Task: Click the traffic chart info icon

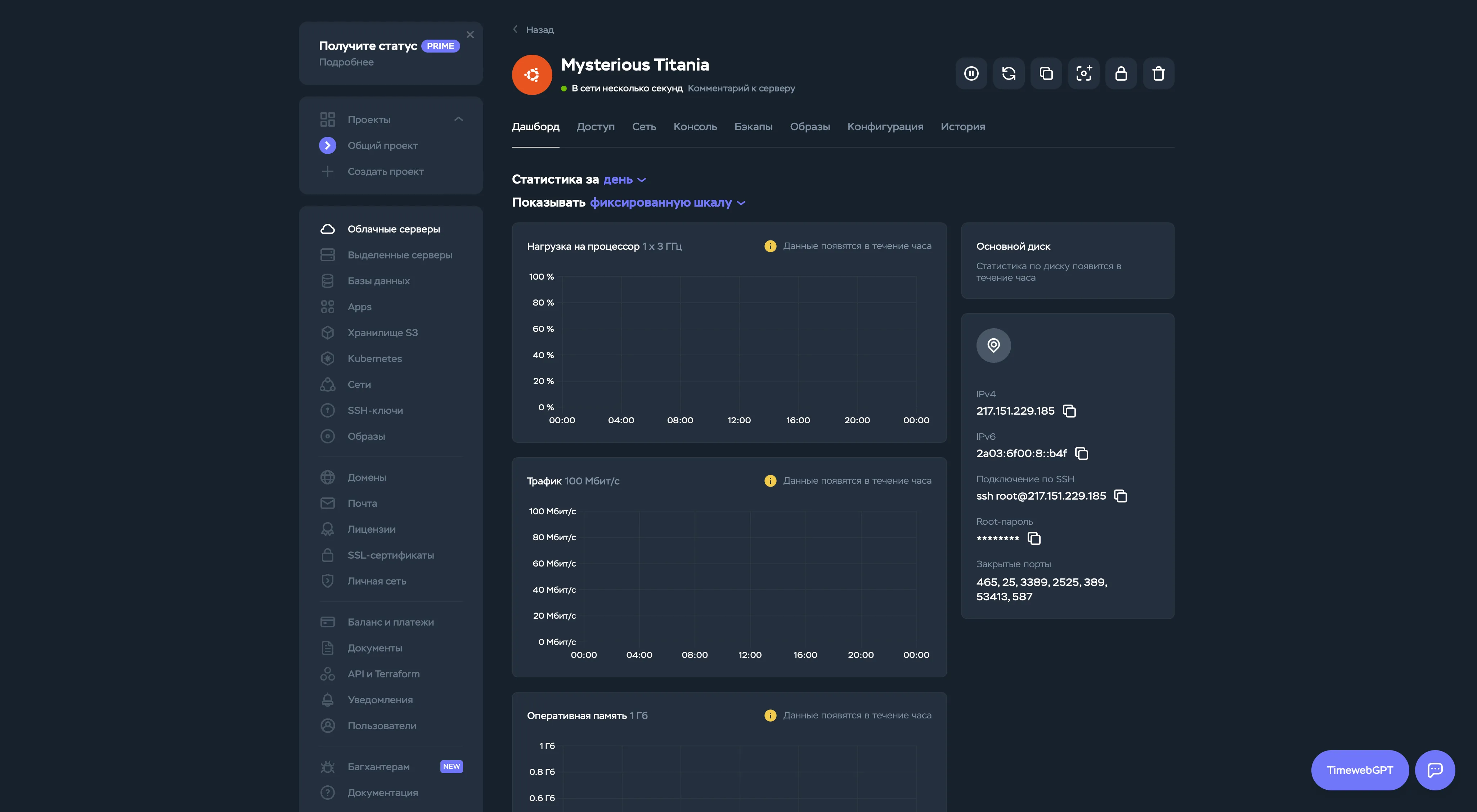Action: coord(770,481)
